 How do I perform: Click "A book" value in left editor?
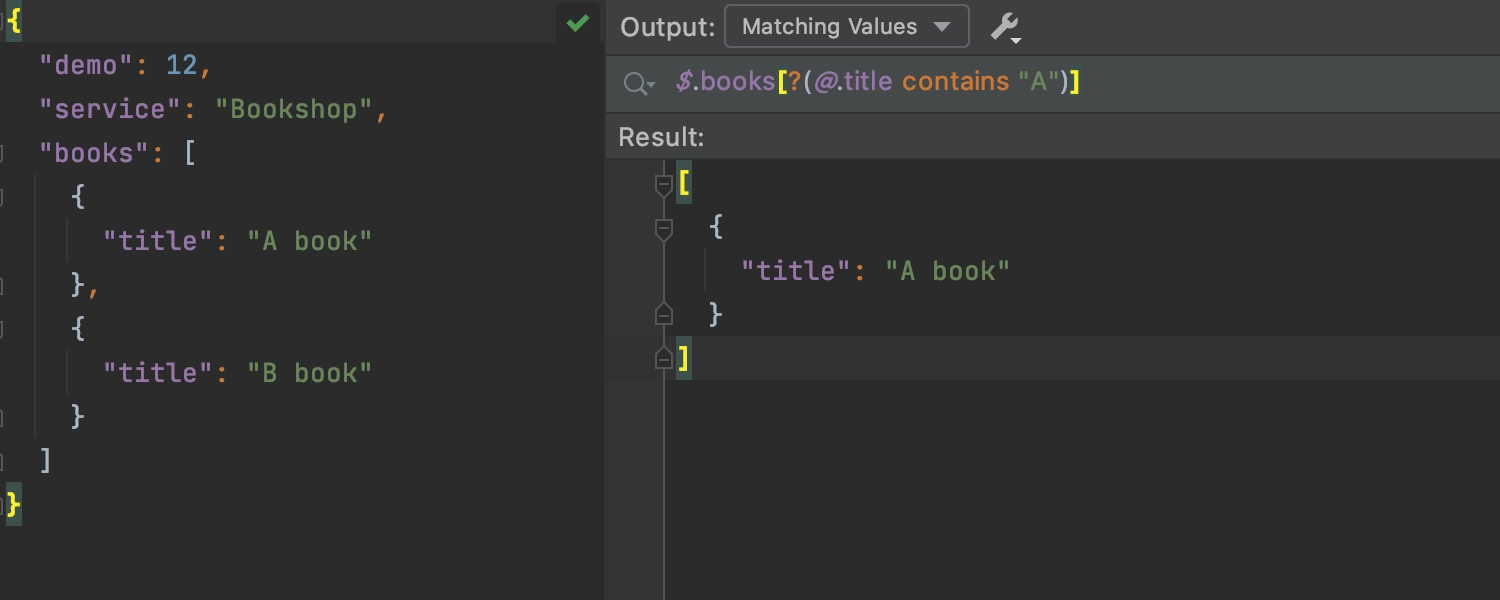point(310,241)
